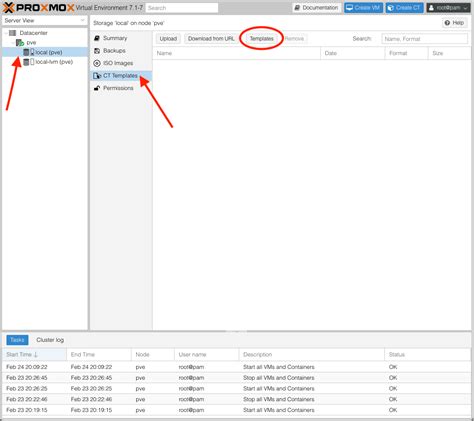Click the Upload button
This screenshot has width=474, height=421.
(168, 39)
